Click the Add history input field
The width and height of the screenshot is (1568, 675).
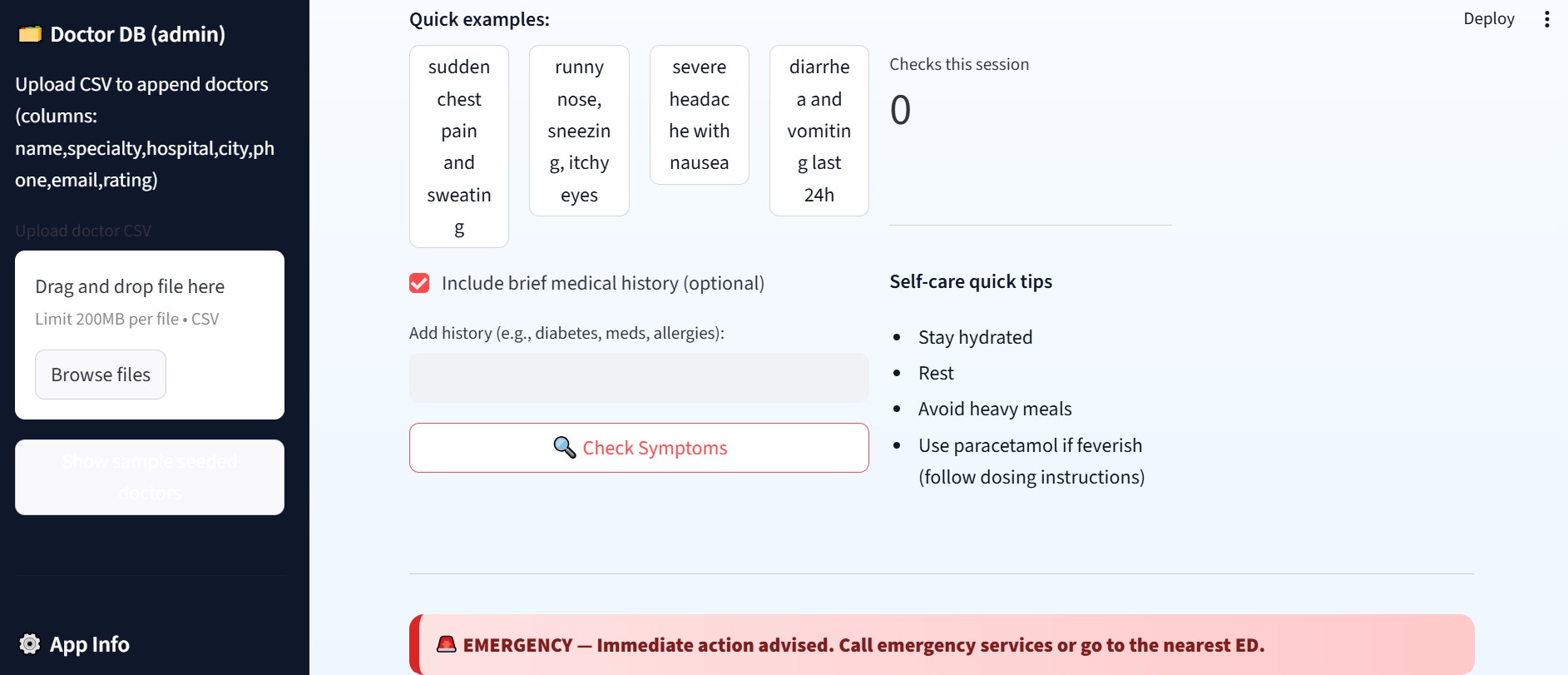click(638, 377)
